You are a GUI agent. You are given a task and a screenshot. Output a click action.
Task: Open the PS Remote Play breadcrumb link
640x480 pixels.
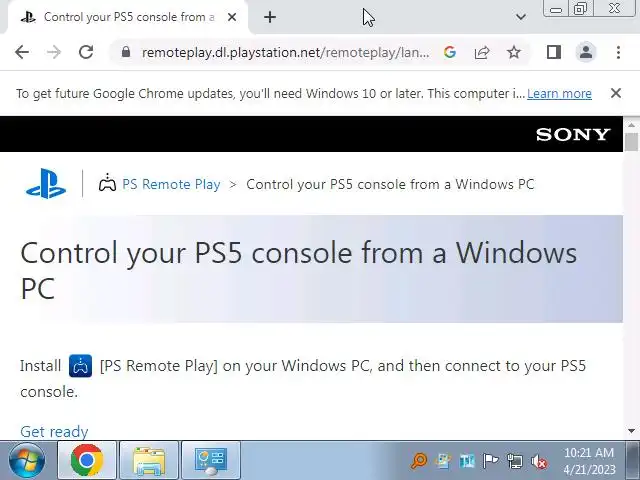point(171,184)
